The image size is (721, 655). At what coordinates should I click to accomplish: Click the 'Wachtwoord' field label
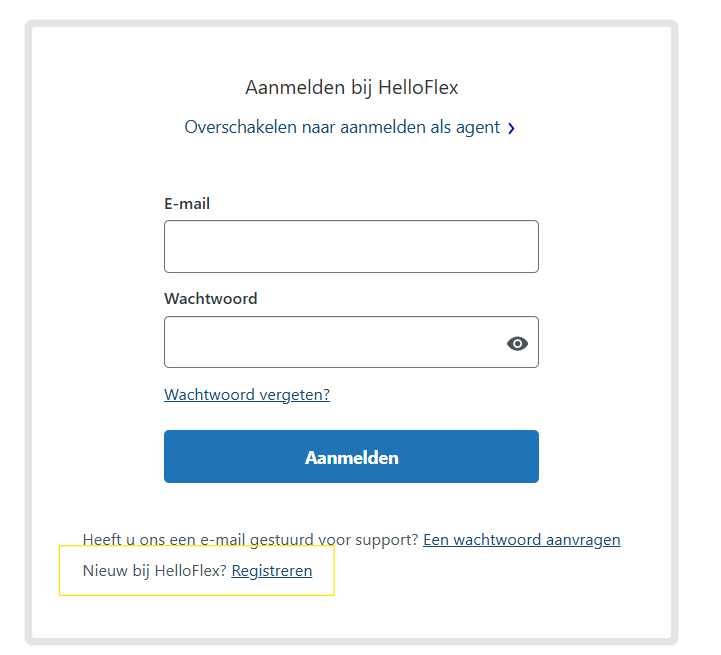click(210, 298)
